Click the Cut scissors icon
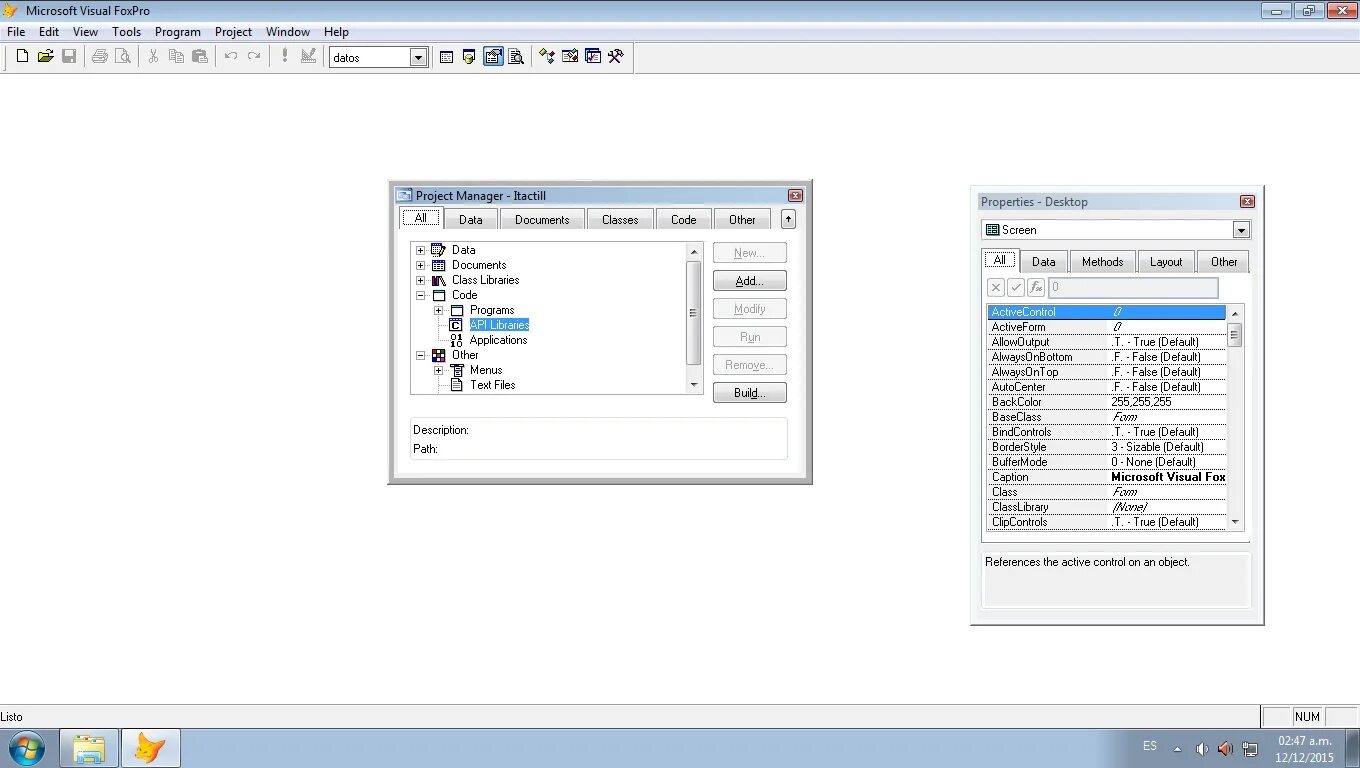This screenshot has height=768, width=1360. coord(153,57)
